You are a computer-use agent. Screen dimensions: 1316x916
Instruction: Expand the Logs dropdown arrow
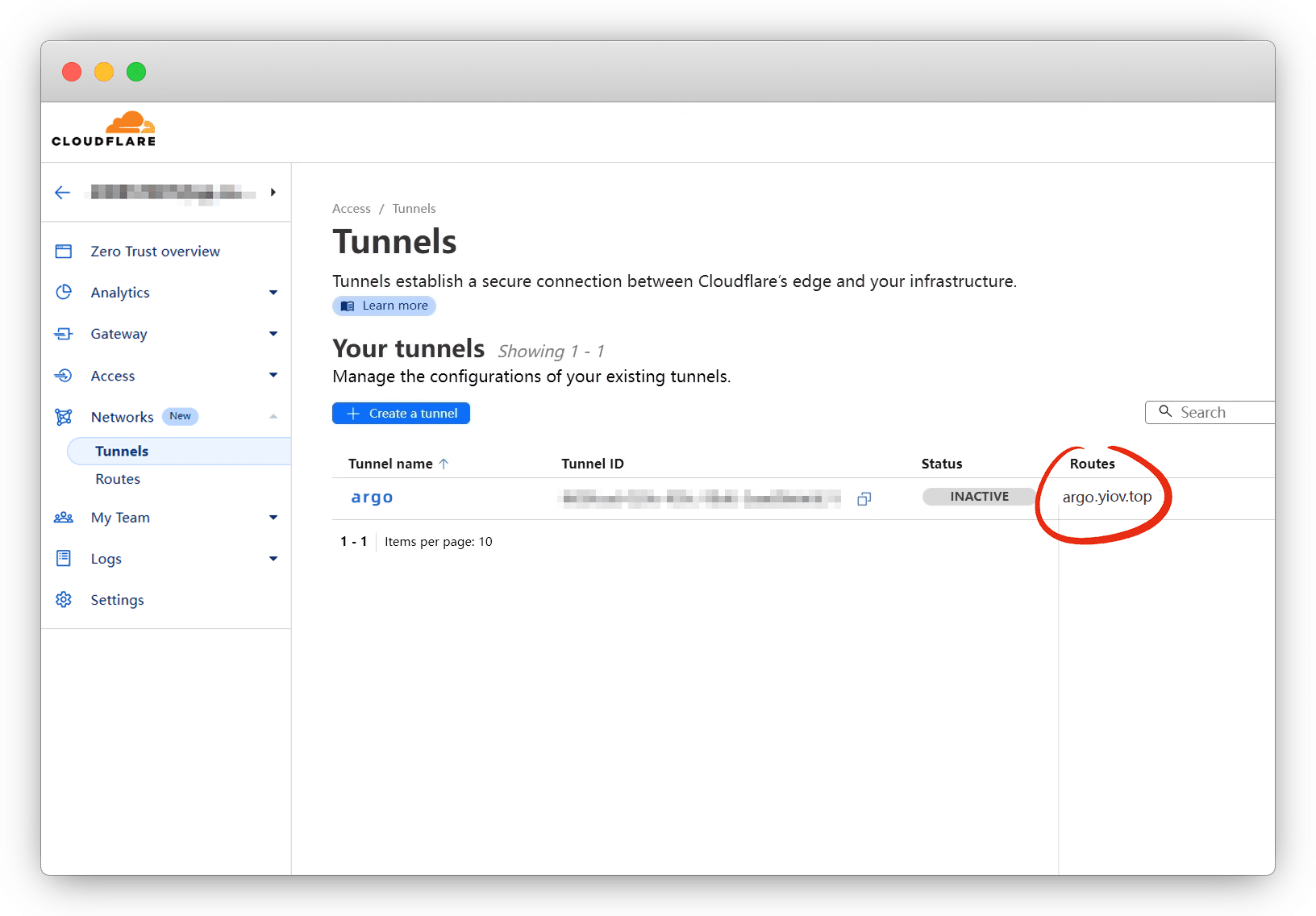pos(273,559)
